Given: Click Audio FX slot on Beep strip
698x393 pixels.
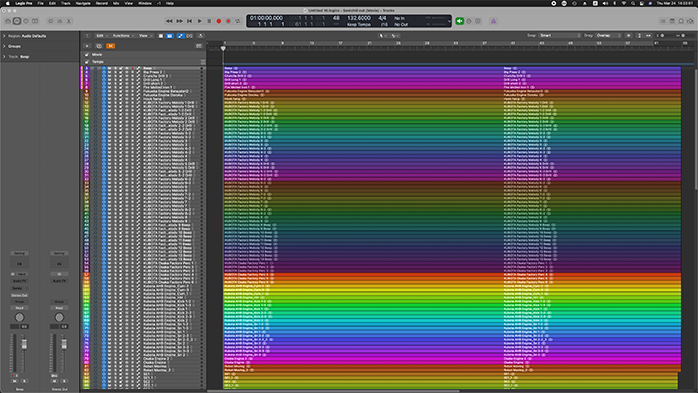Looking at the screenshot, I should pos(20,281).
